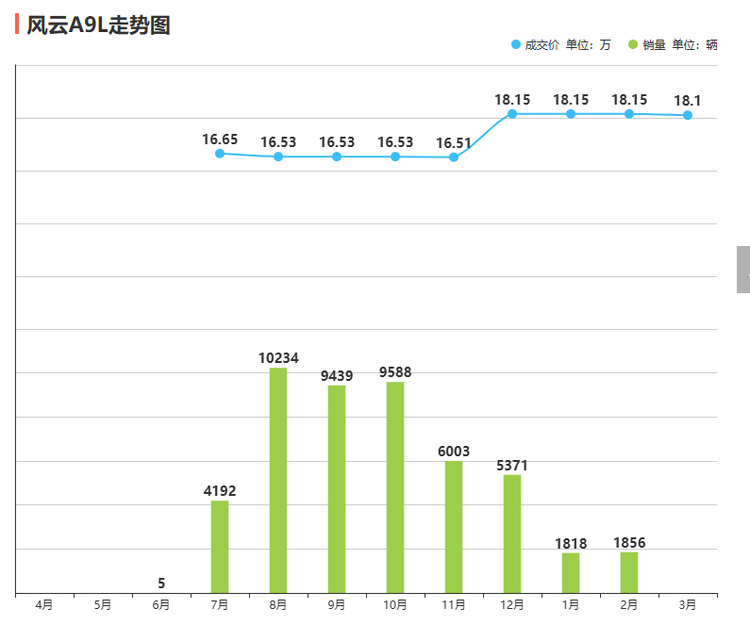750x625 pixels.
Task: Expand the gray side tab on right edge
Action: click(x=743, y=269)
